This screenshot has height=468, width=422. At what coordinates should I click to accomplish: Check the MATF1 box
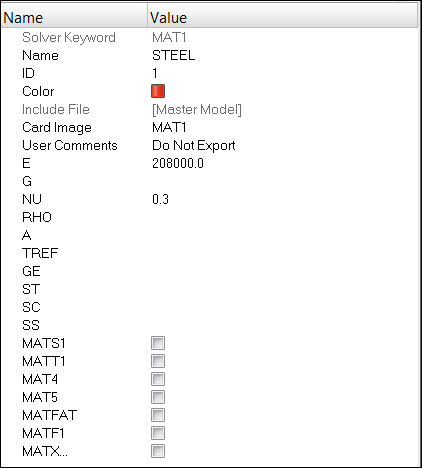(x=158, y=433)
